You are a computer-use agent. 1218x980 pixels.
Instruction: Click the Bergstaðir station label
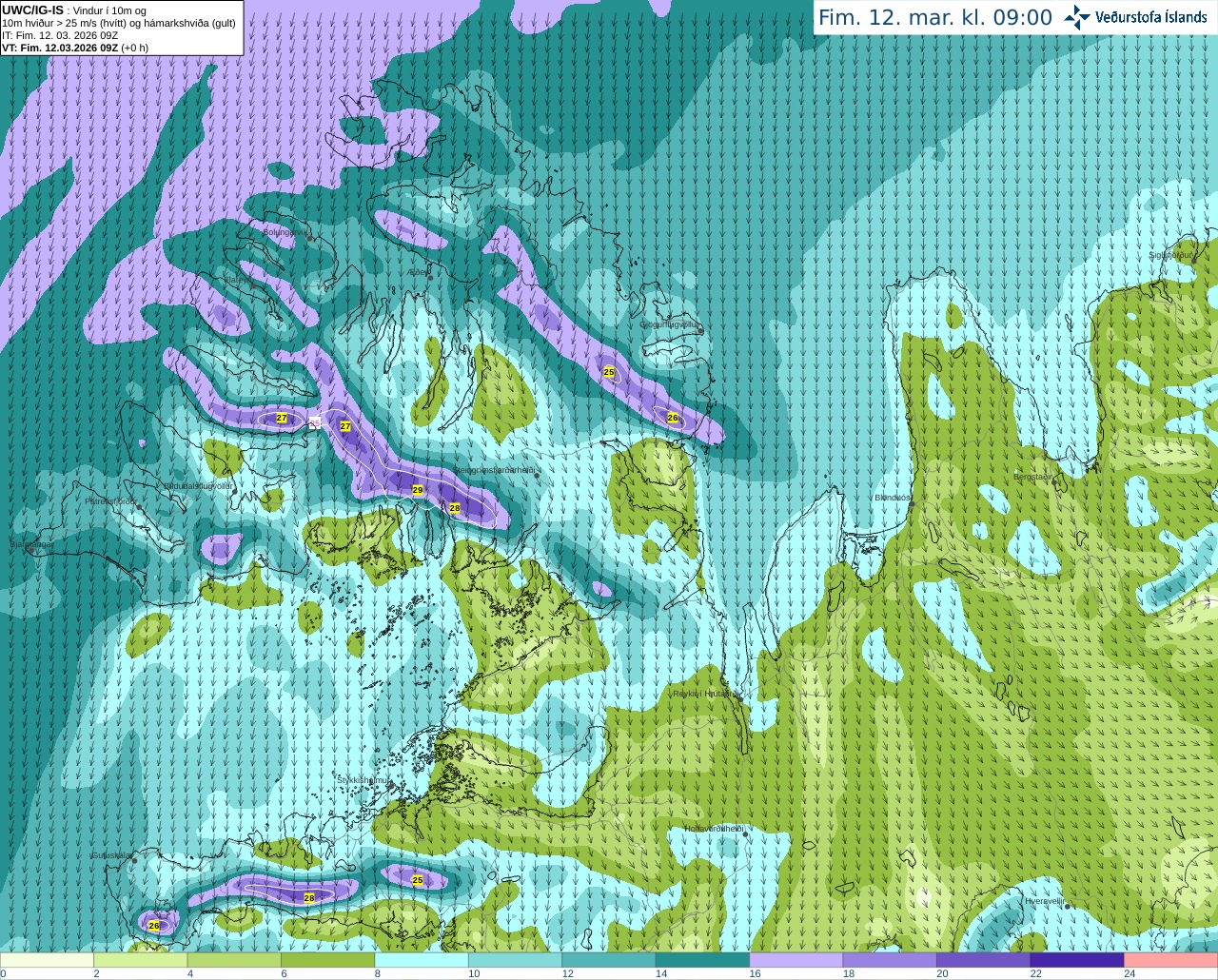[1034, 476]
